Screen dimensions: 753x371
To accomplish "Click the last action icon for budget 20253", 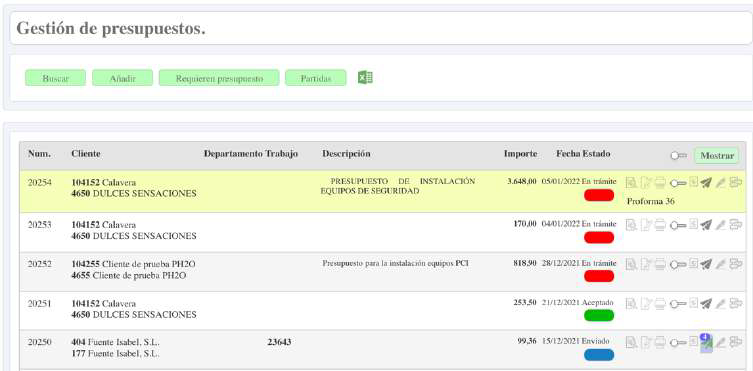I will click(x=736, y=224).
